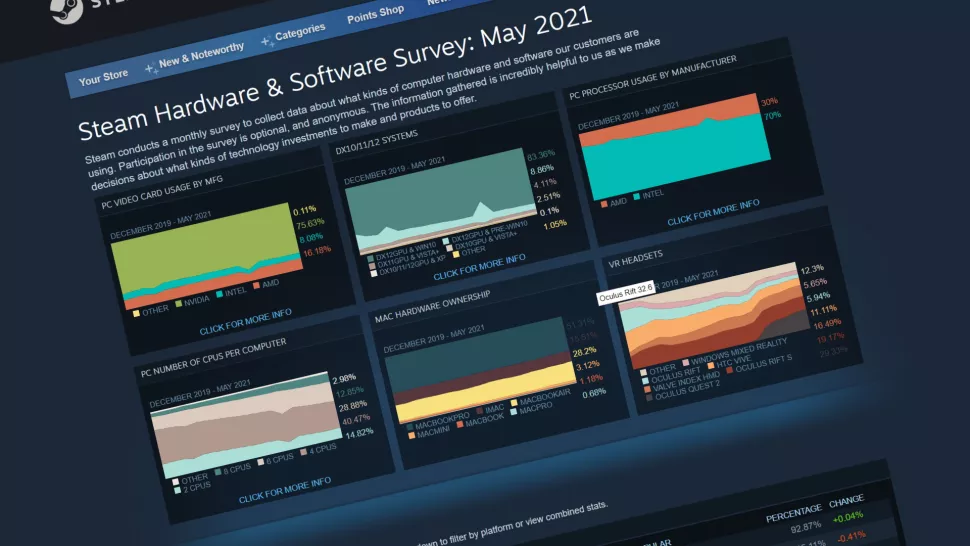Click 'Click for more info' under video card chart
Image resolution: width=970 pixels, height=546 pixels.
[x=246, y=322]
